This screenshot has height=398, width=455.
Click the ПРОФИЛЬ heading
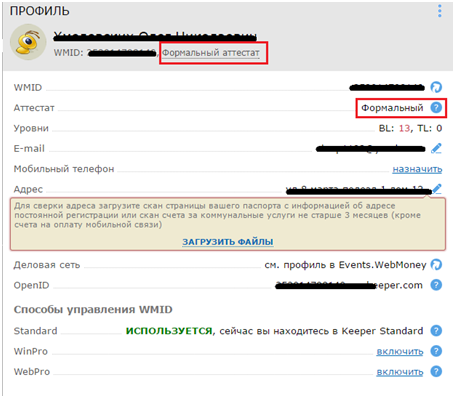[40, 11]
